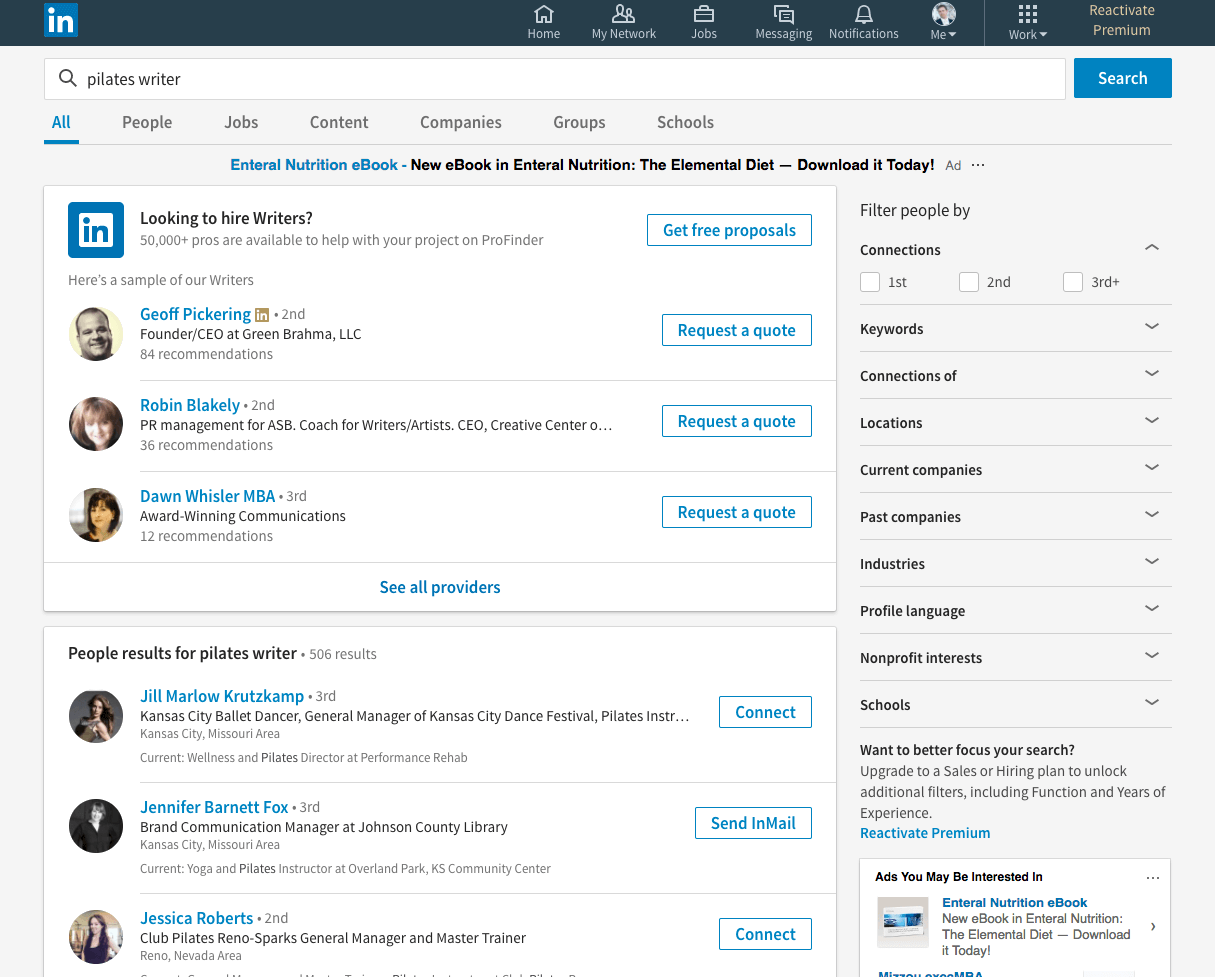This screenshot has height=977, width=1215.
Task: Click the search magnifier icon
Action: tap(68, 79)
